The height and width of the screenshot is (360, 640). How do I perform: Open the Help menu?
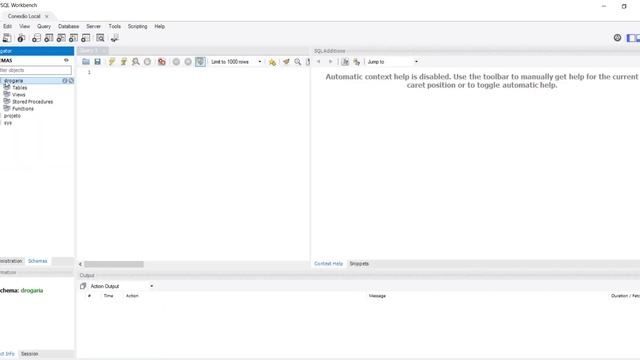(x=160, y=26)
